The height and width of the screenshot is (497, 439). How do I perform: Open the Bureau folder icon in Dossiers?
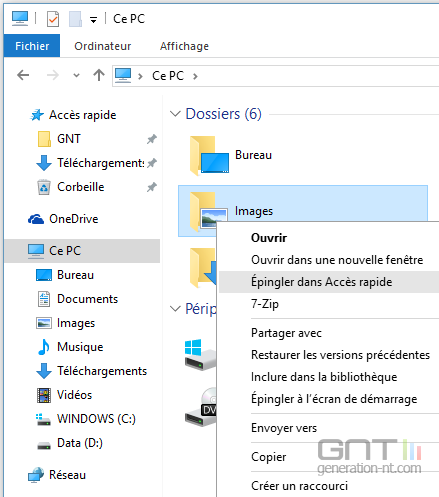pos(209,155)
